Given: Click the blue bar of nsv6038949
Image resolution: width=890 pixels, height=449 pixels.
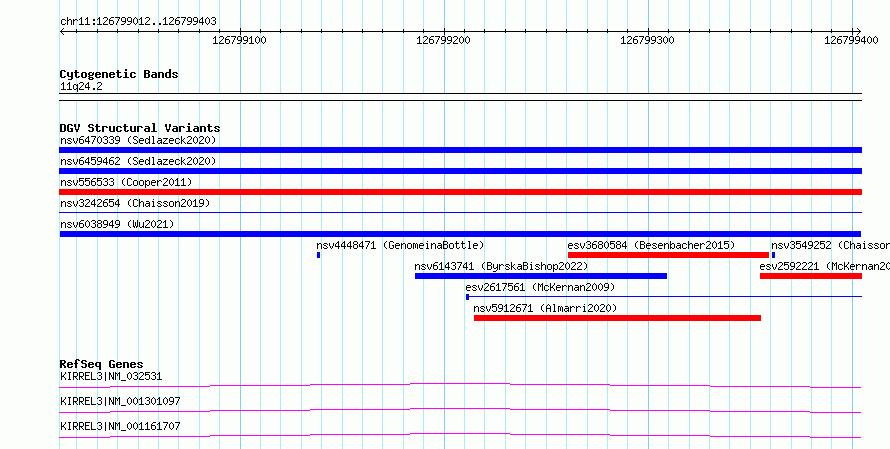Looking at the screenshot, I should pyautogui.click(x=460, y=234).
